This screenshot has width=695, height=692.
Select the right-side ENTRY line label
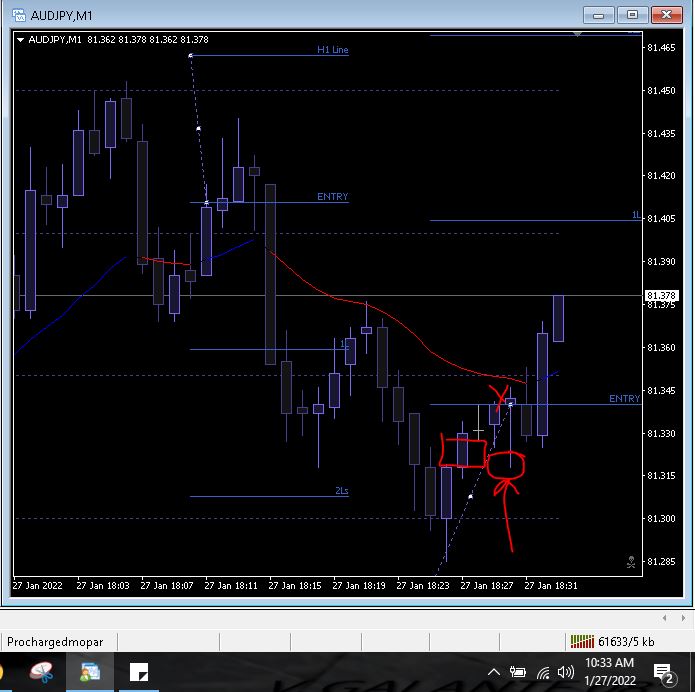point(624,399)
